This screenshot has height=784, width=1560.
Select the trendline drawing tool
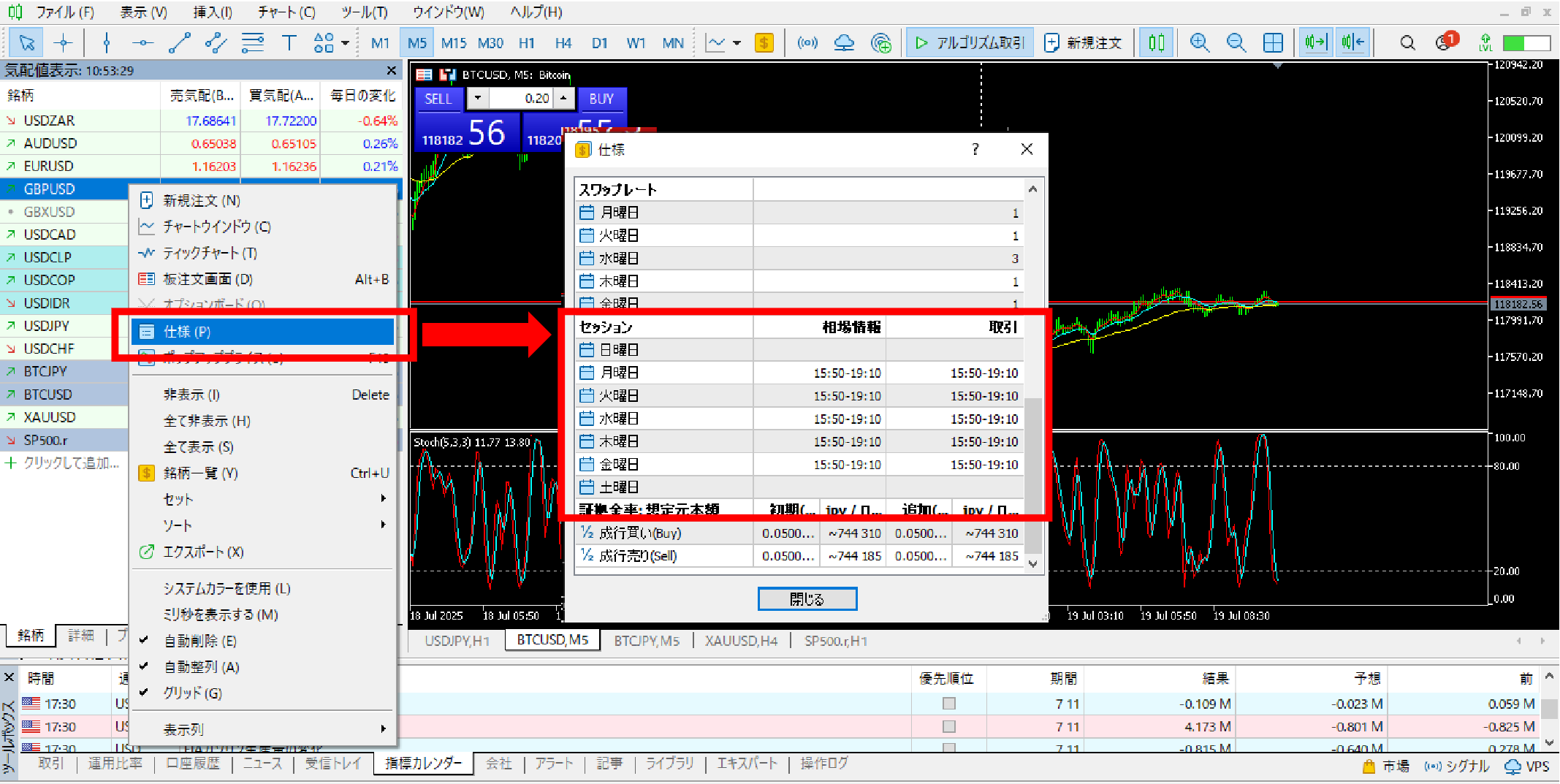(x=179, y=43)
